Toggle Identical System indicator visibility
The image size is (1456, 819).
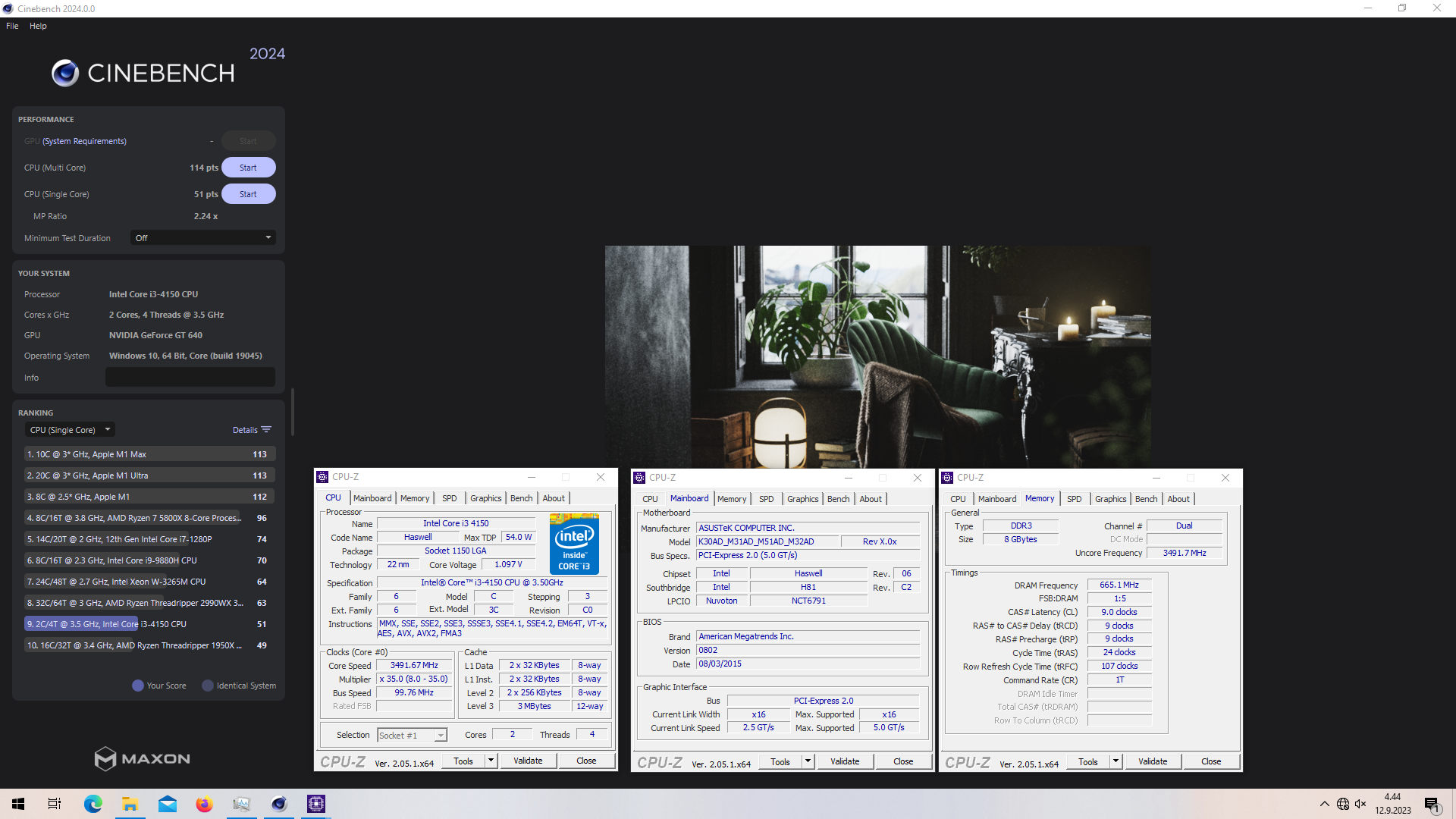209,685
